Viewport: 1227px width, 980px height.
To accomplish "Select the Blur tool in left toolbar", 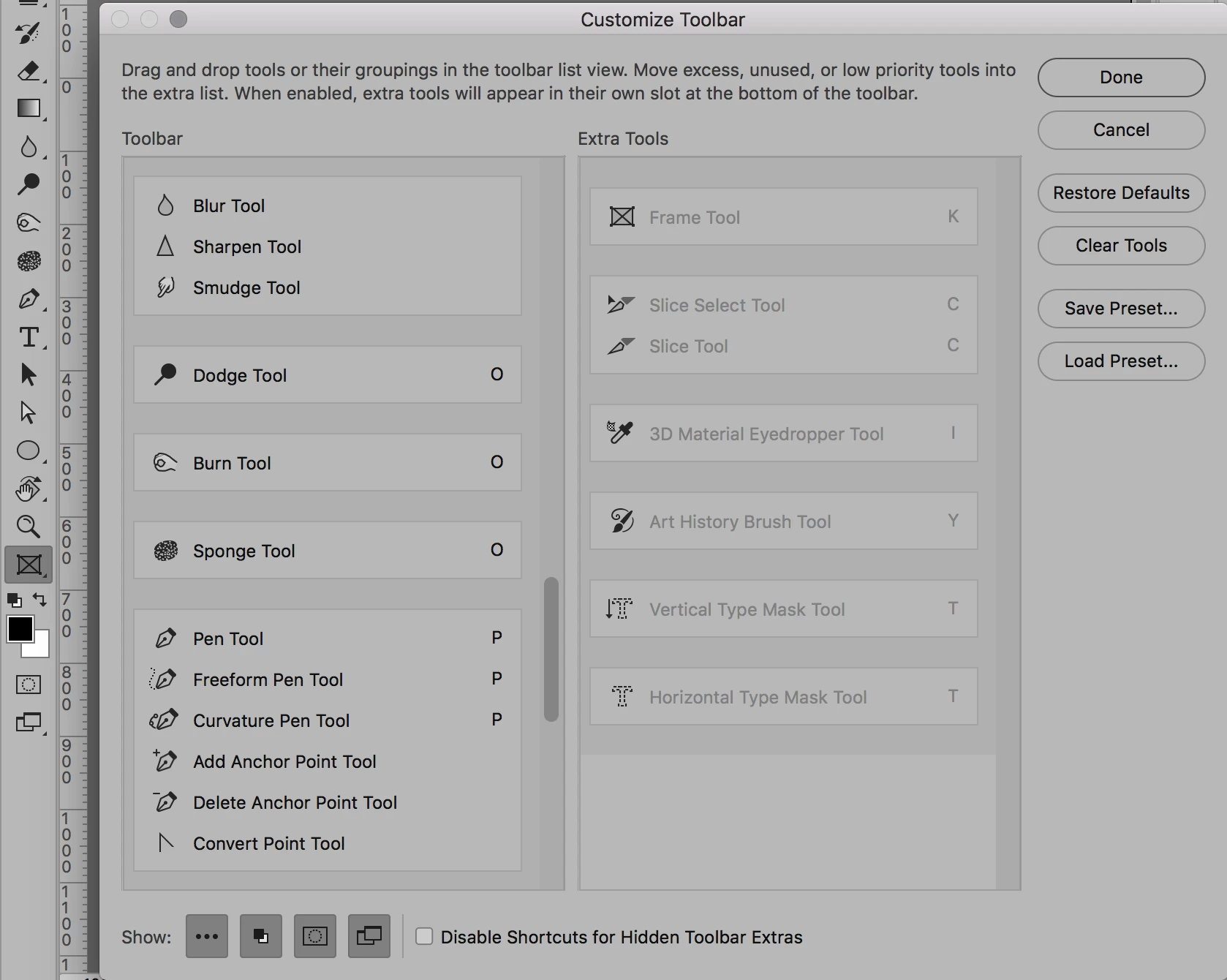I will click(x=28, y=147).
